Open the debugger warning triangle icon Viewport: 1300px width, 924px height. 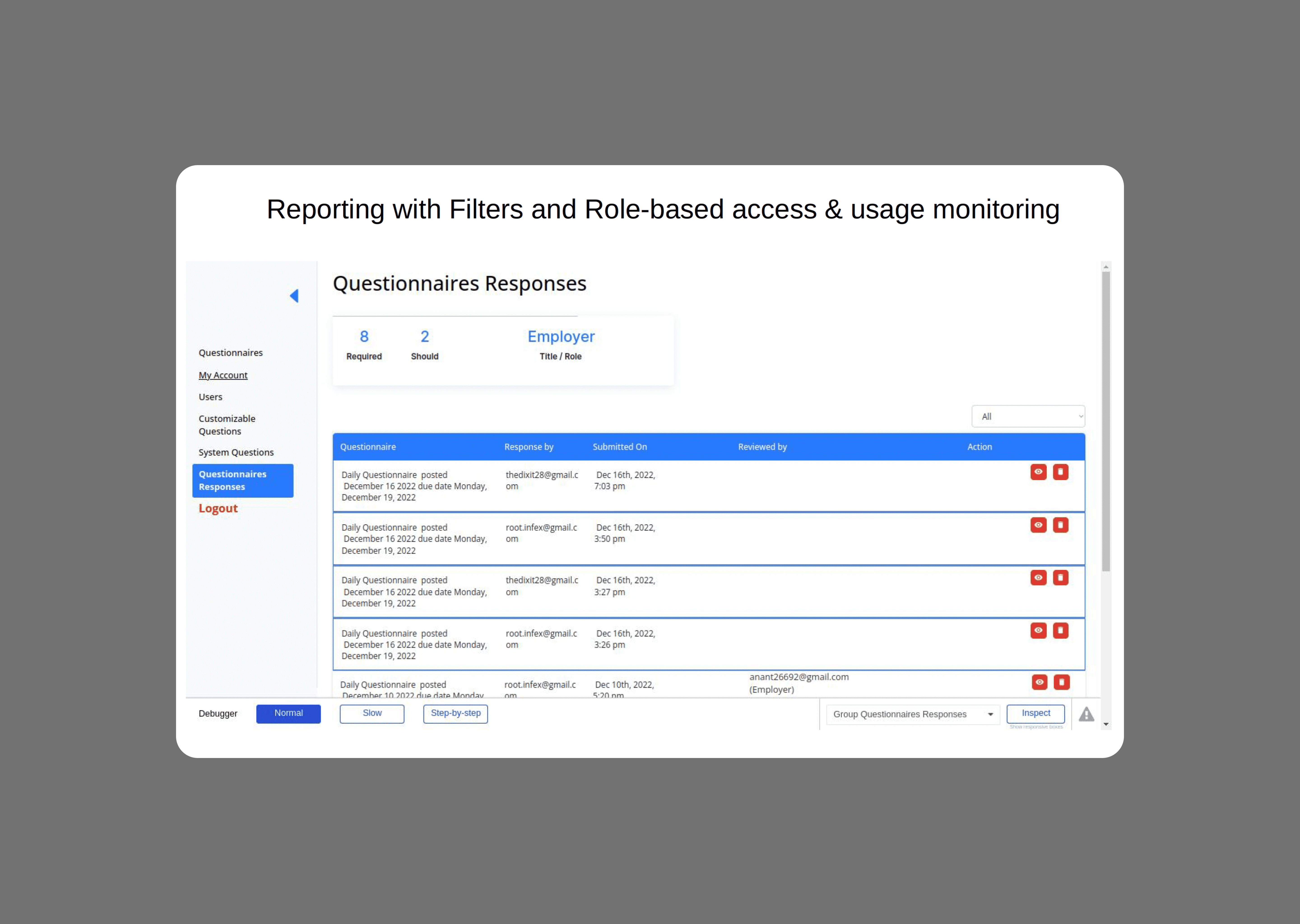pos(1086,715)
